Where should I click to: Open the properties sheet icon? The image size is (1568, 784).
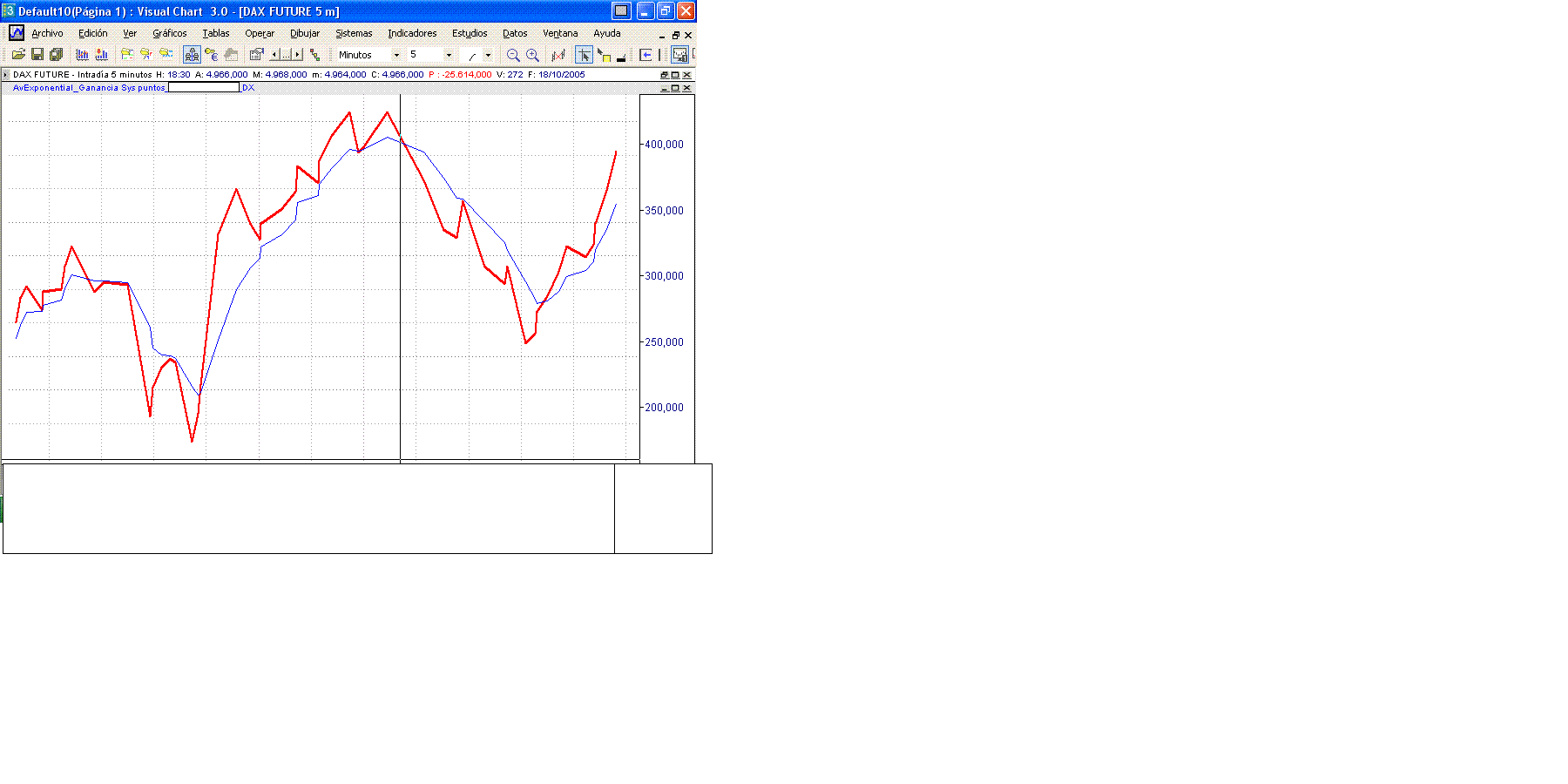(256, 54)
